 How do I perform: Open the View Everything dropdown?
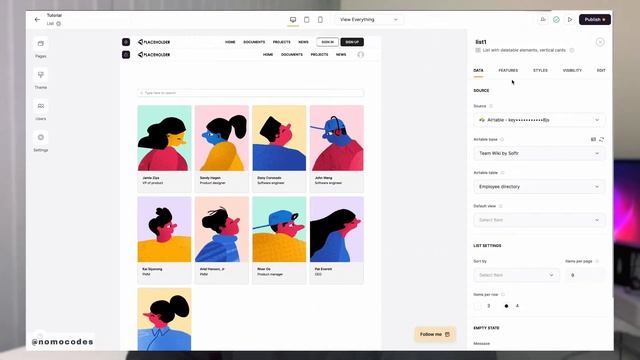point(369,20)
